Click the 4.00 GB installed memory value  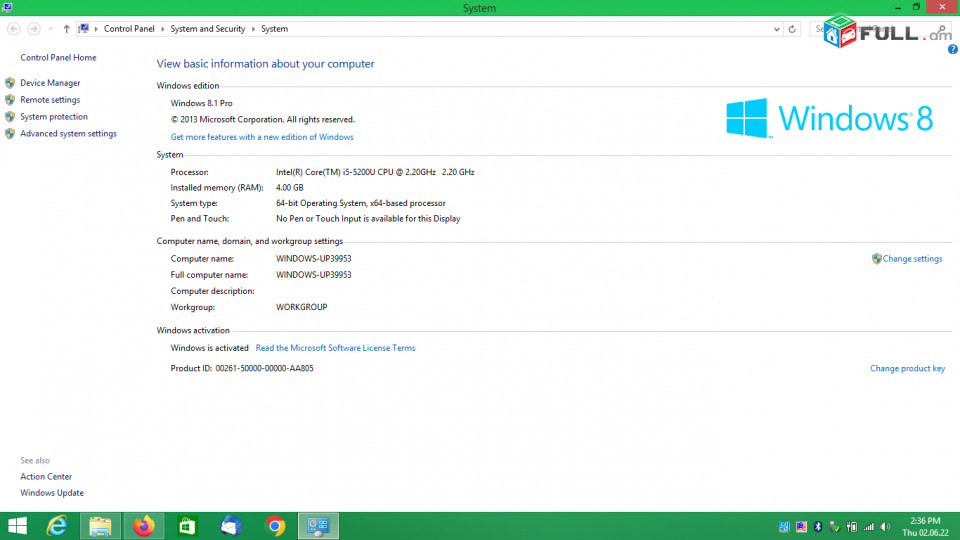(290, 188)
